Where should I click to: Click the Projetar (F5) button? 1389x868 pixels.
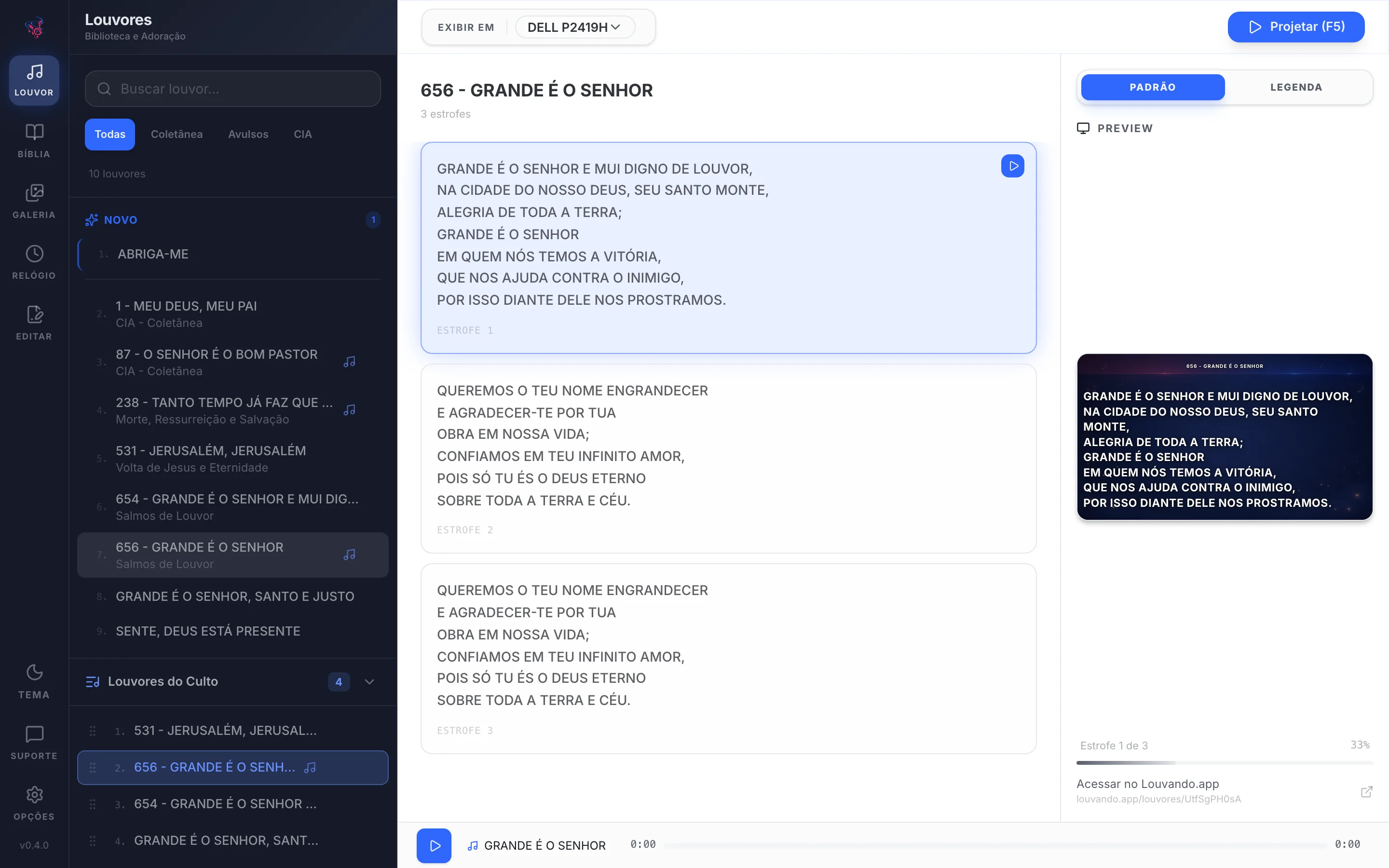(x=1295, y=27)
